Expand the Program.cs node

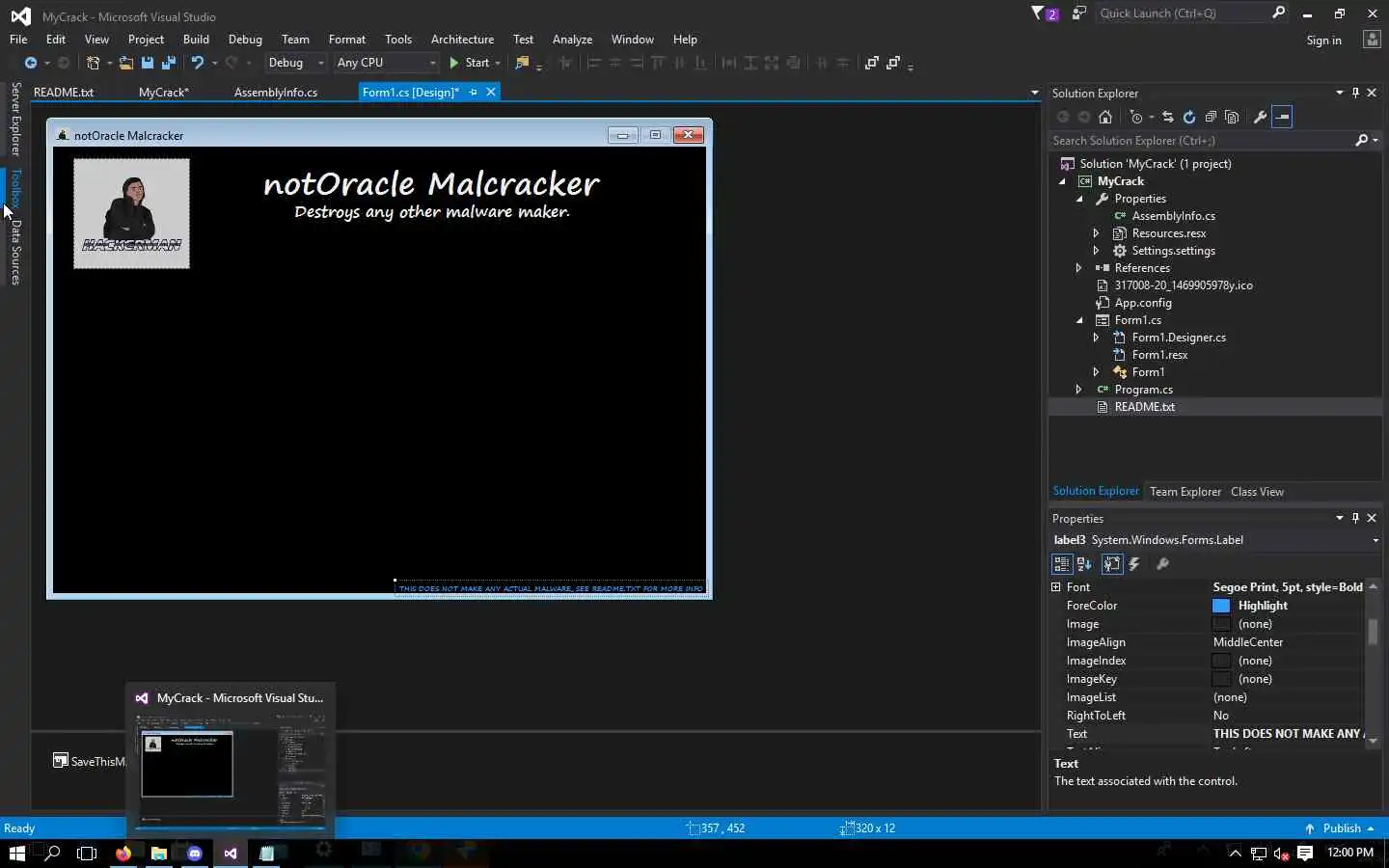(x=1078, y=390)
